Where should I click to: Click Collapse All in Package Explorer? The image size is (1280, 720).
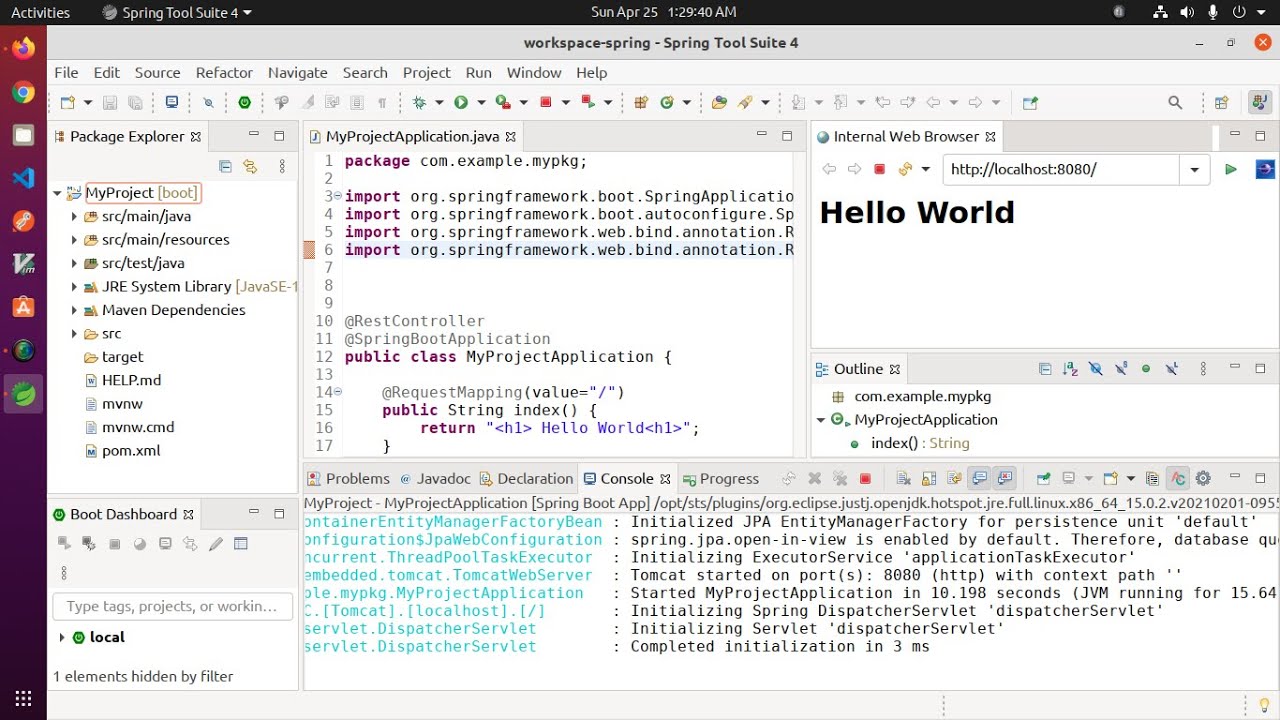coord(225,167)
